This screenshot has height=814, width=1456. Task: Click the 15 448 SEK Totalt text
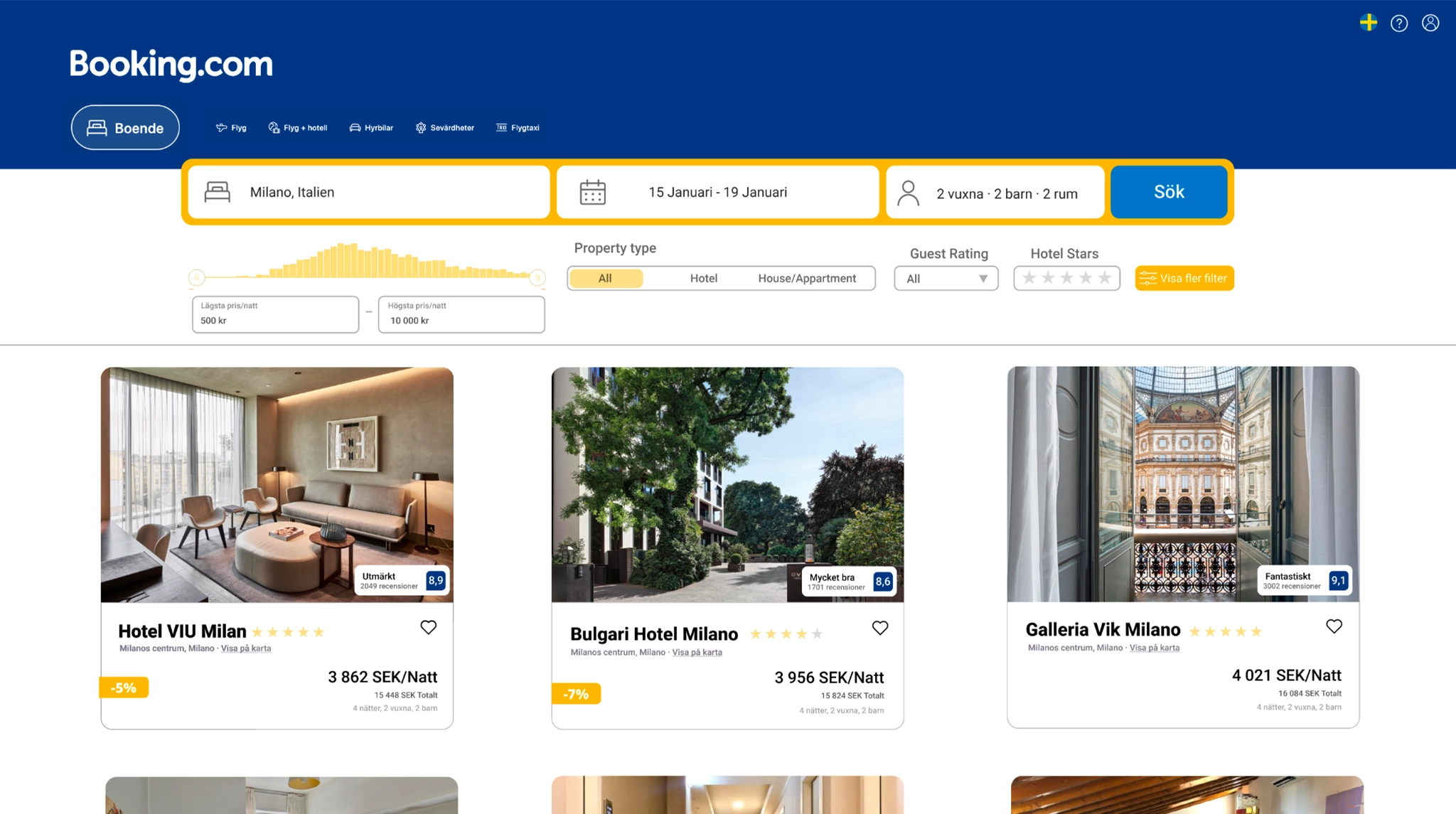click(406, 695)
